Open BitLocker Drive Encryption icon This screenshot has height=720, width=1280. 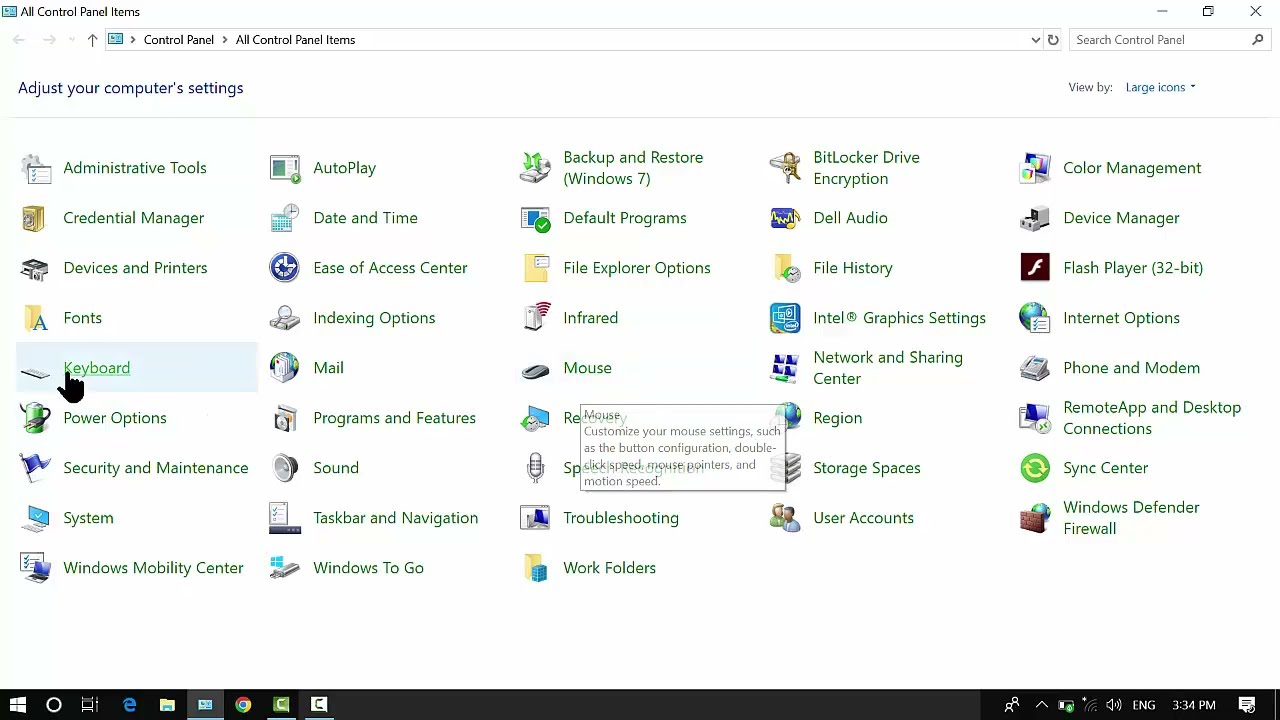click(x=785, y=168)
